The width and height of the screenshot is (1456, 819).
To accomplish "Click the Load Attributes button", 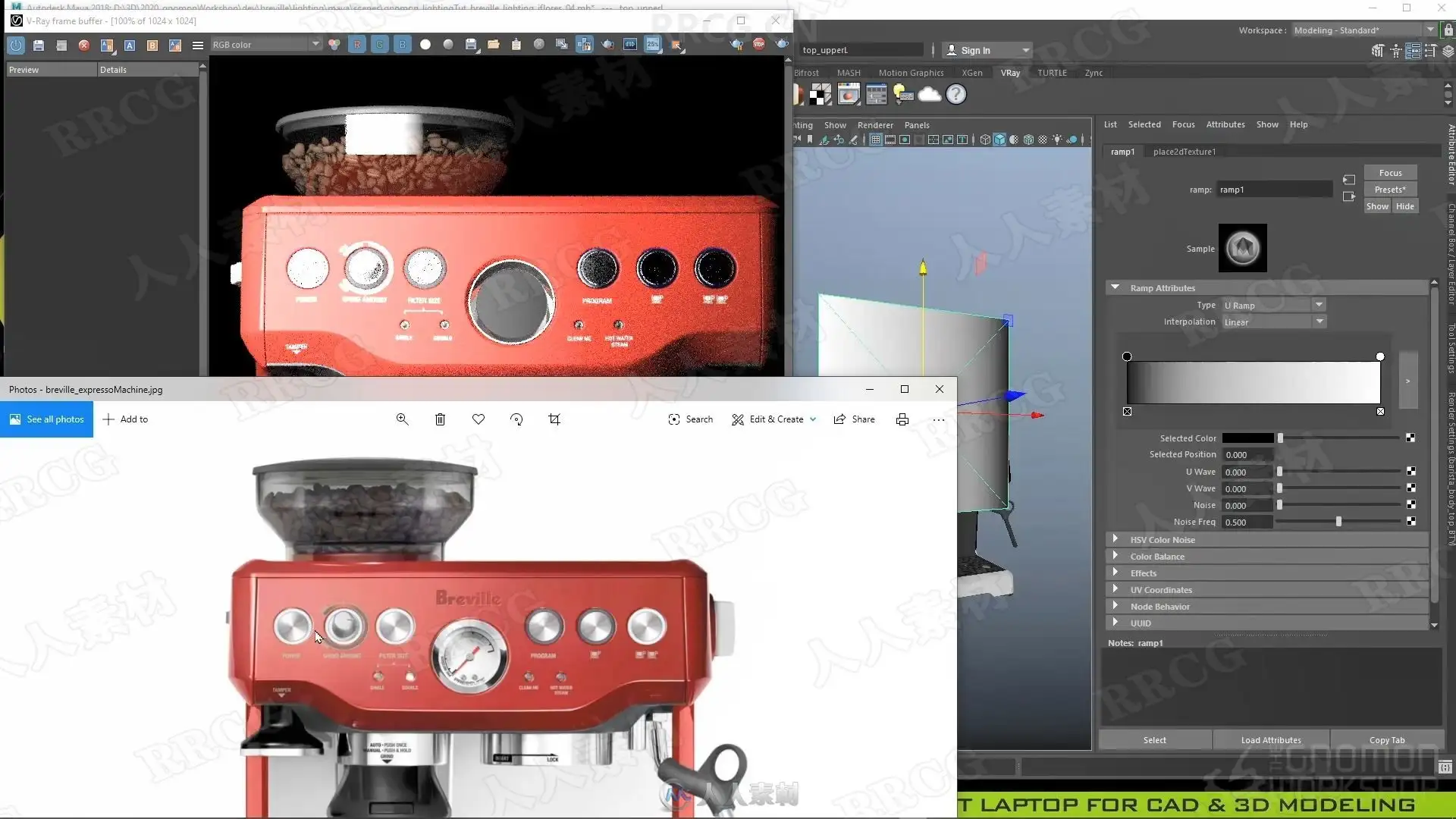I will click(1271, 740).
